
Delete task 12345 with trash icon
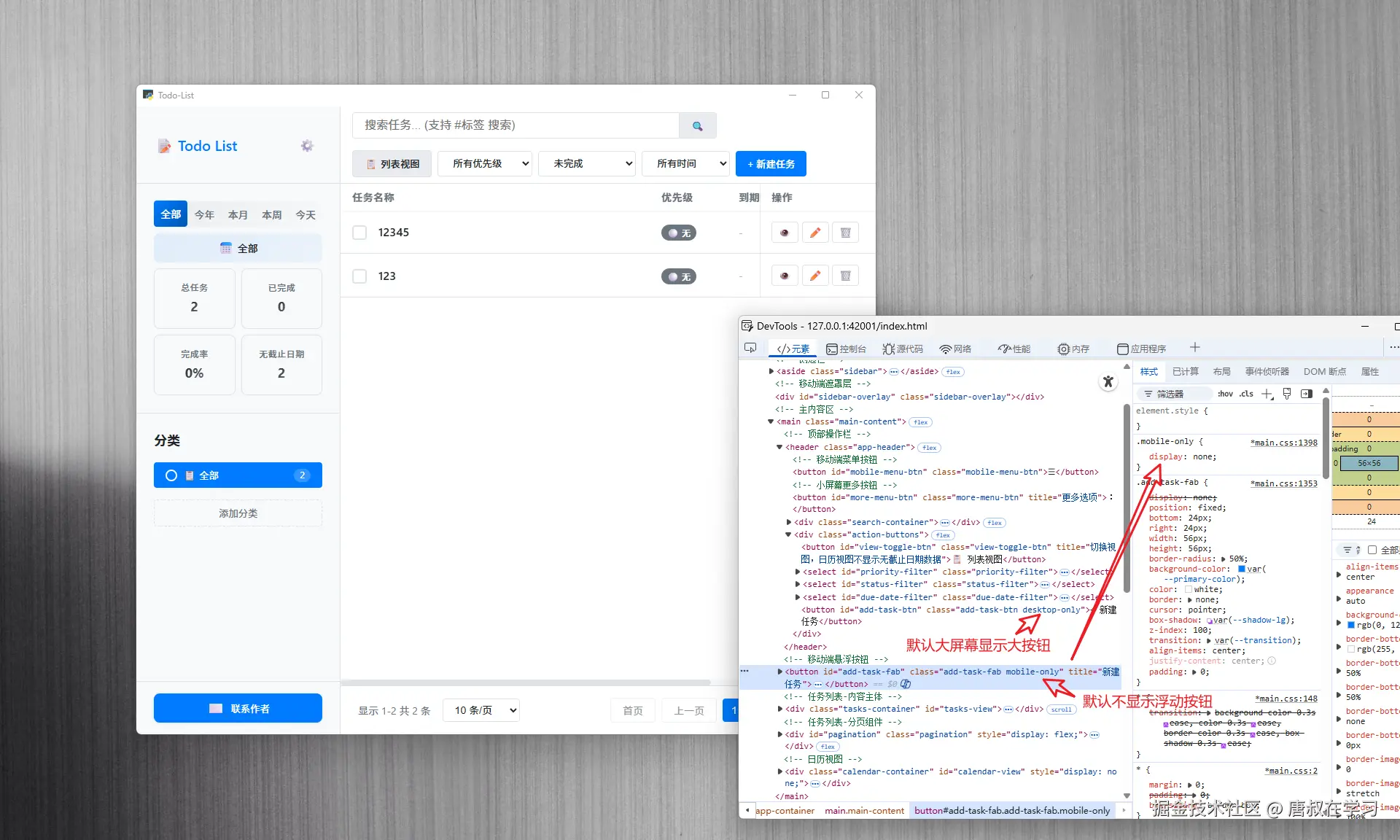point(845,233)
